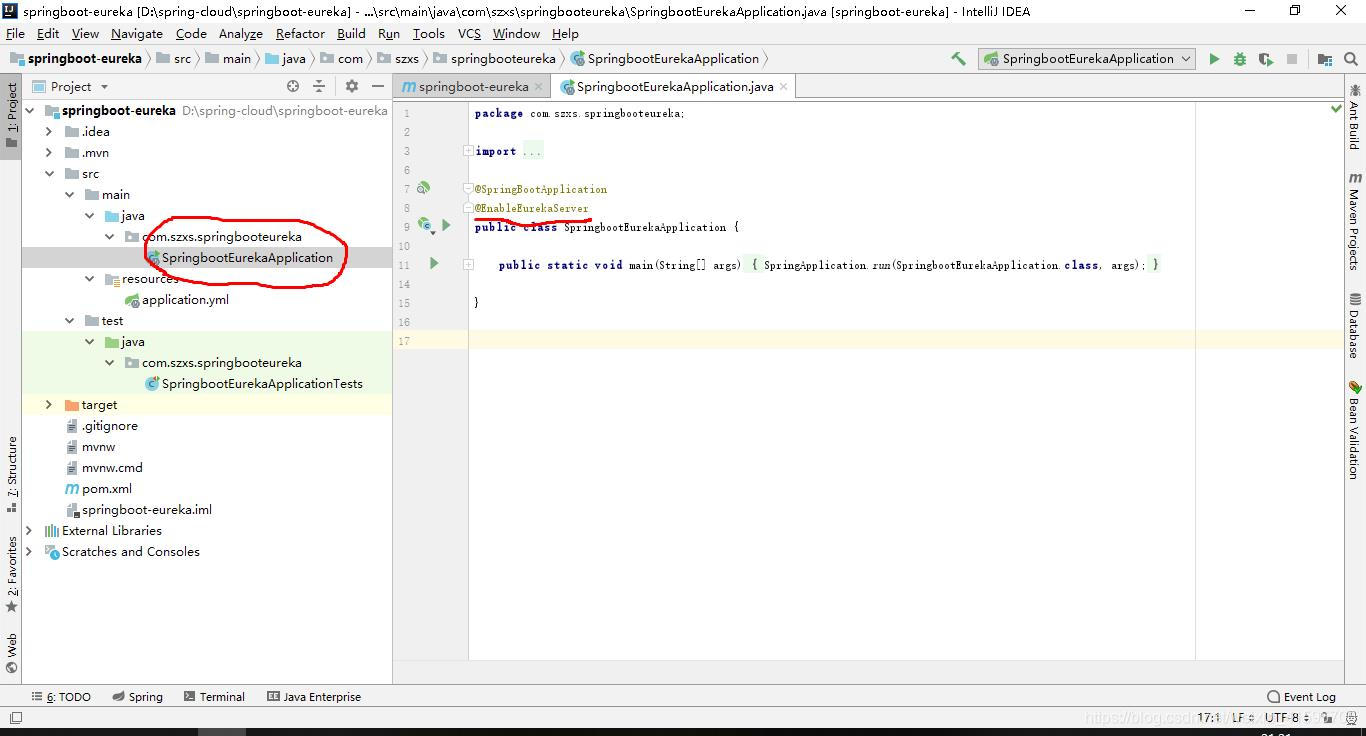The width and height of the screenshot is (1366, 736).
Task: Collapse all nodes icon in Project panel
Action: tap(319, 87)
